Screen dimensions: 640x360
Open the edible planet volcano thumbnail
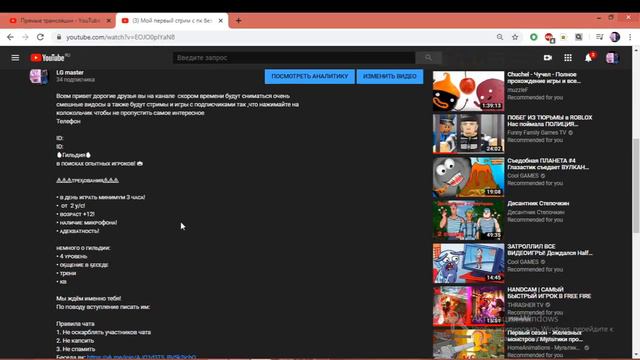pos(468,177)
